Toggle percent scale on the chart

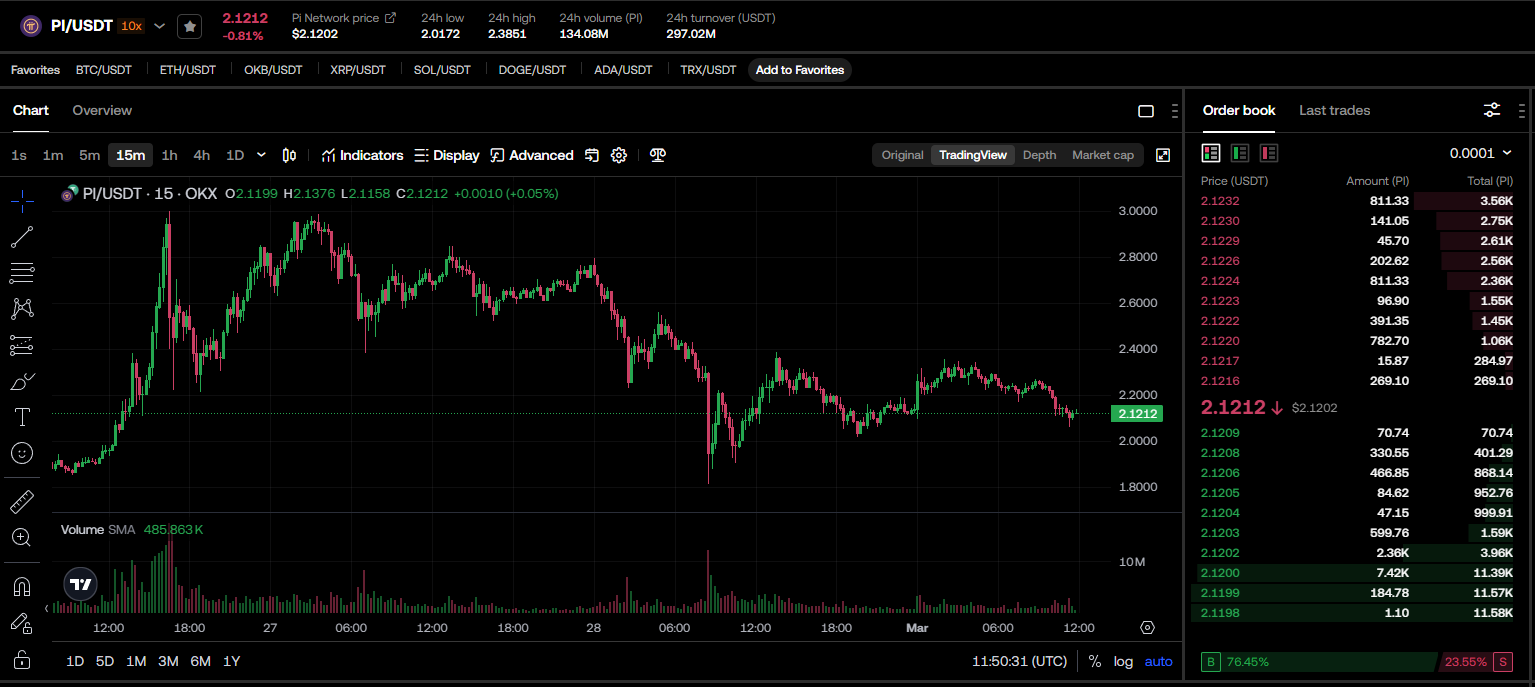(x=1095, y=661)
